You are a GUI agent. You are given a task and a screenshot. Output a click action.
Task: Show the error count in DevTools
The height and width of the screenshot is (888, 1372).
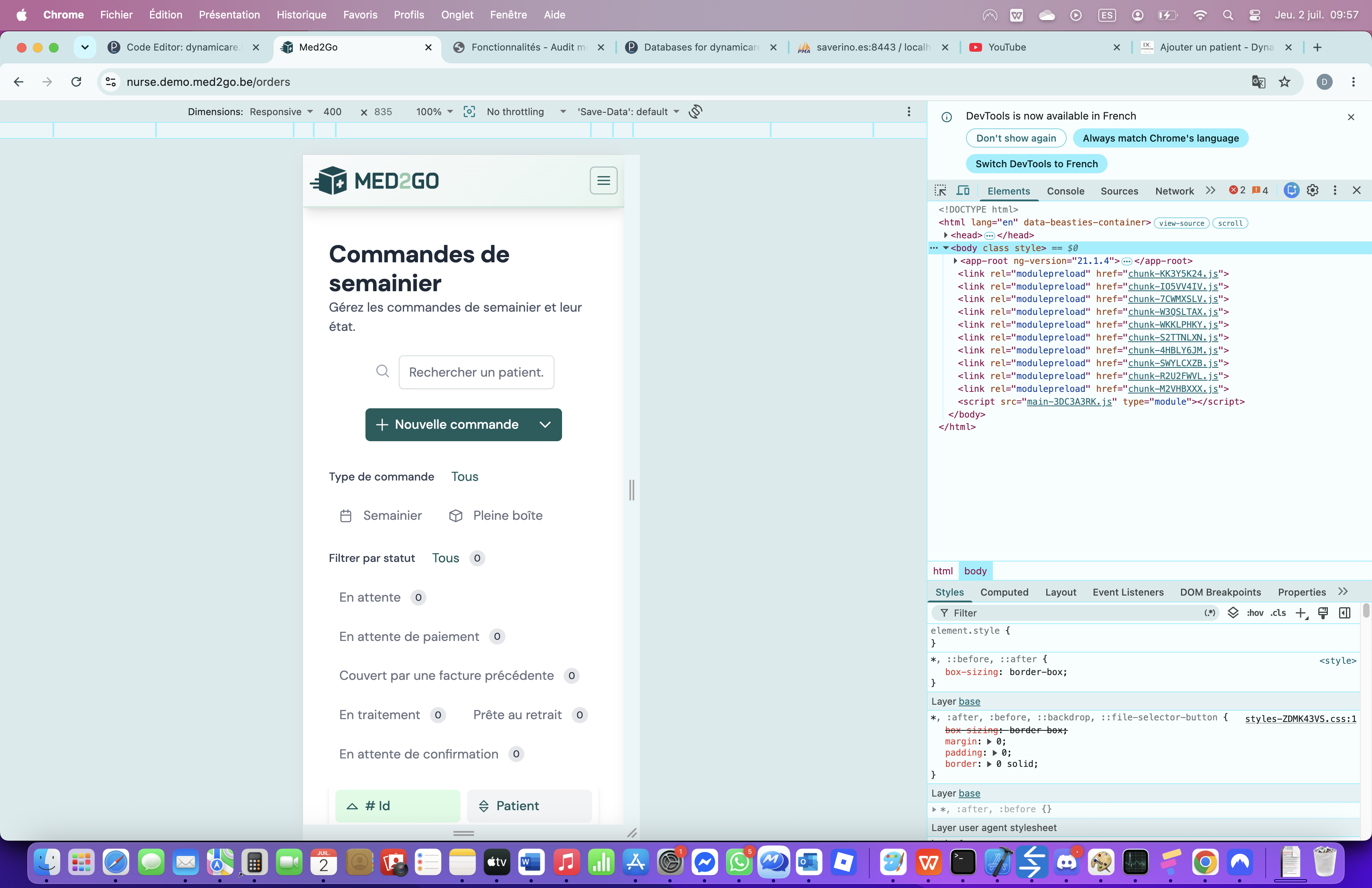[x=1237, y=190]
